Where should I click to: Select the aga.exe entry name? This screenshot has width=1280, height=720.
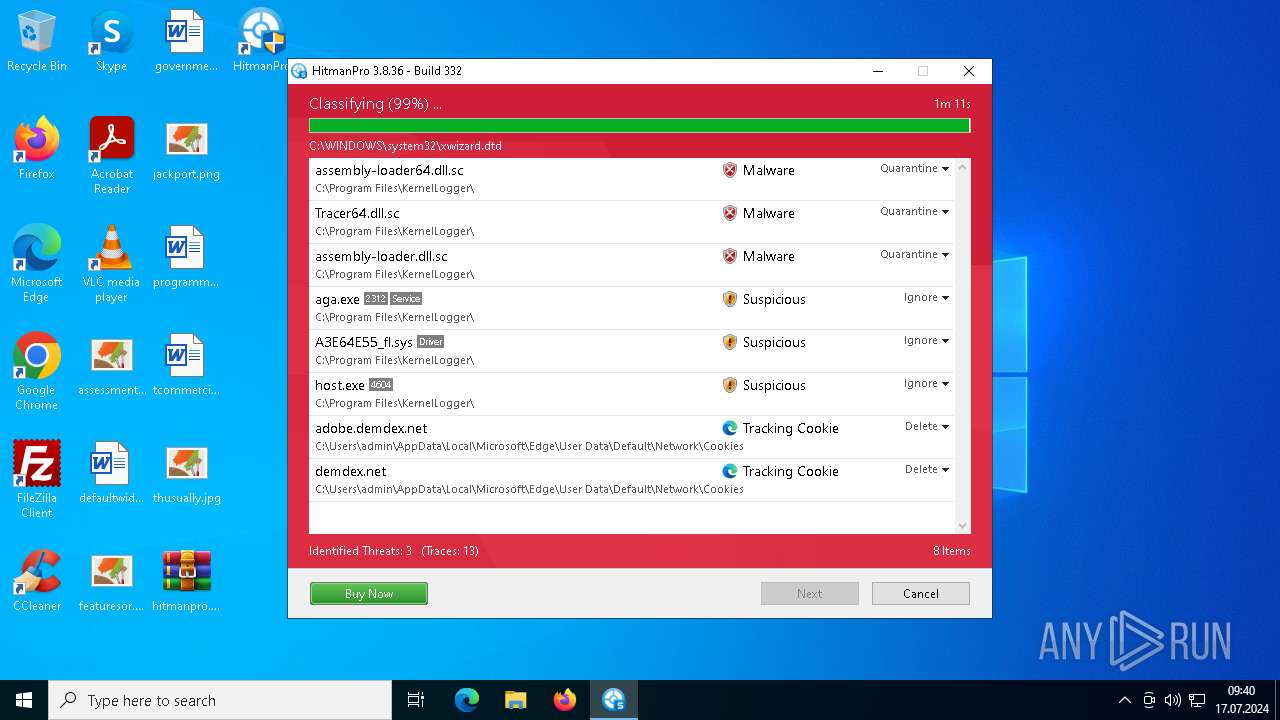point(337,299)
